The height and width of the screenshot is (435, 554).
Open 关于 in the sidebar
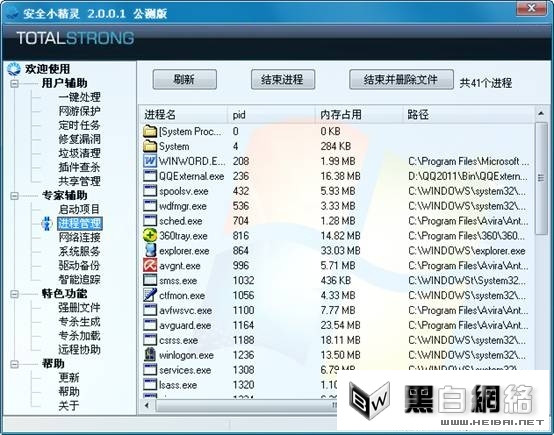69,406
